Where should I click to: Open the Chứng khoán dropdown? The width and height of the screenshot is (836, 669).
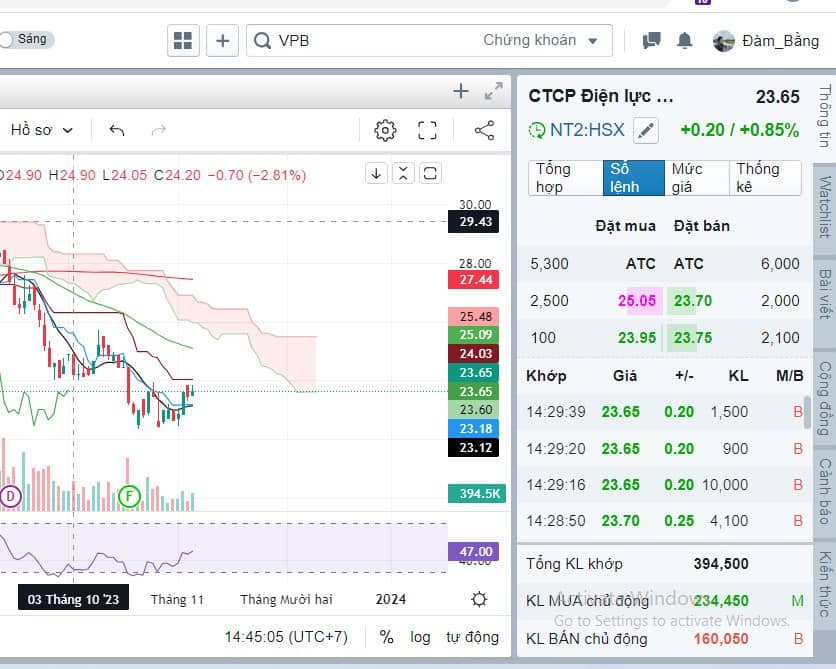(540, 41)
